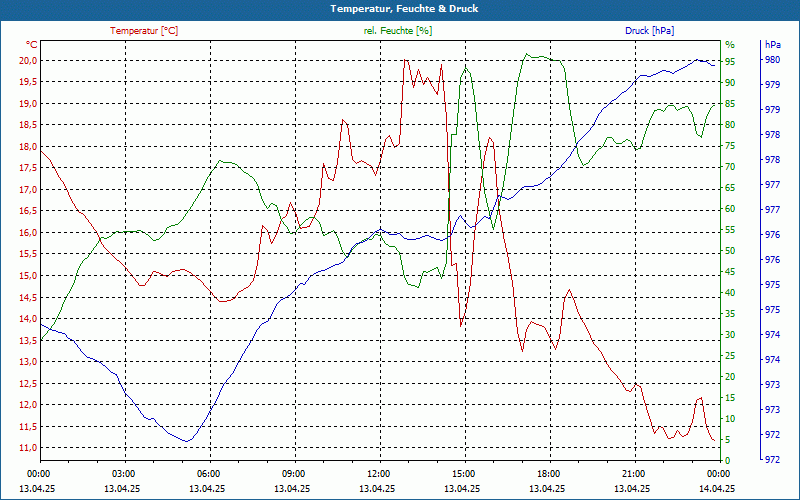
Task: Select the '35' humidity axis value
Action: click(730, 314)
